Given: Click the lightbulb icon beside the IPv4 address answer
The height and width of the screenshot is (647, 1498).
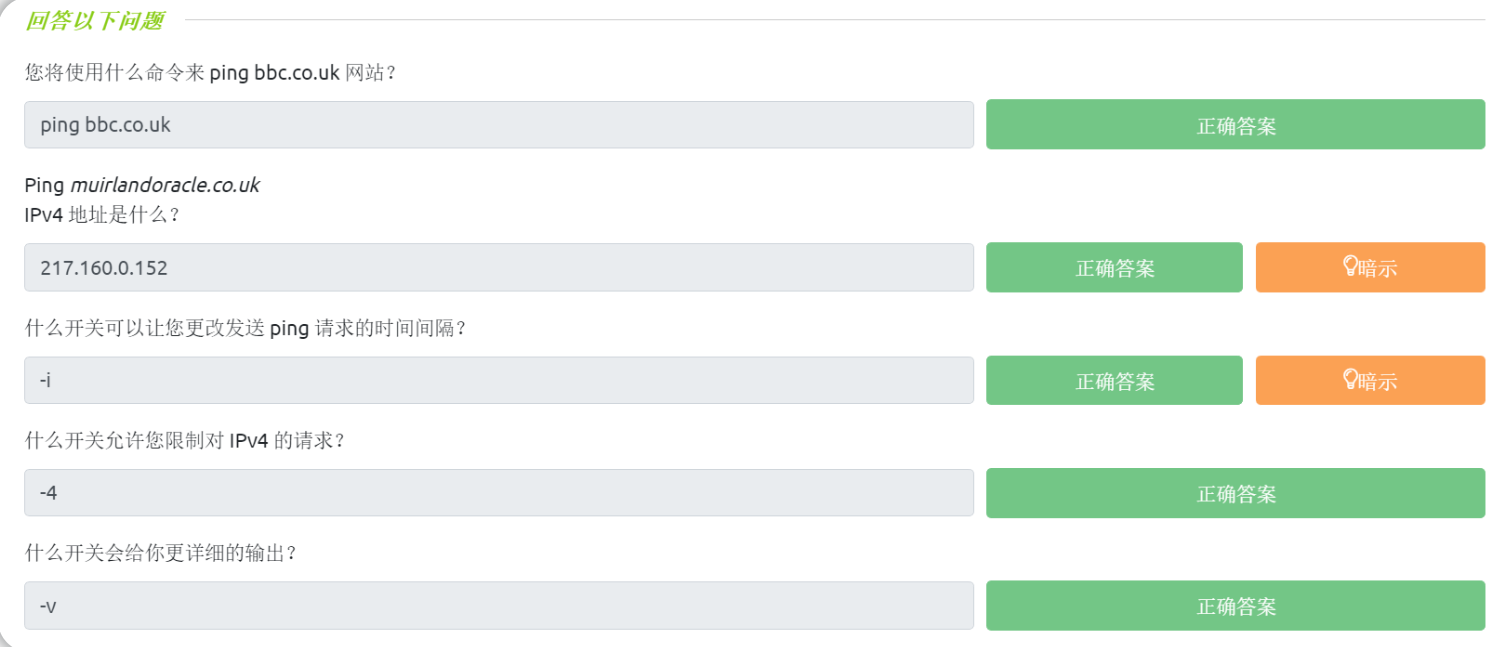Looking at the screenshot, I should (1351, 266).
